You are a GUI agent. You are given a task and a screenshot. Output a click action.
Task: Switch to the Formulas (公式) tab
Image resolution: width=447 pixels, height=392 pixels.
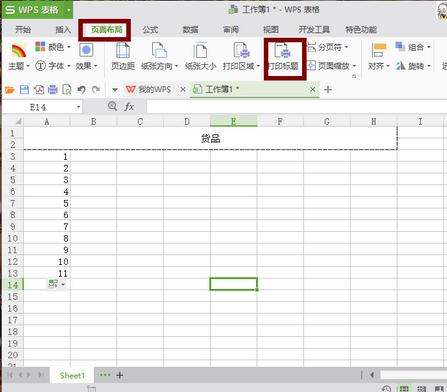coord(150,30)
